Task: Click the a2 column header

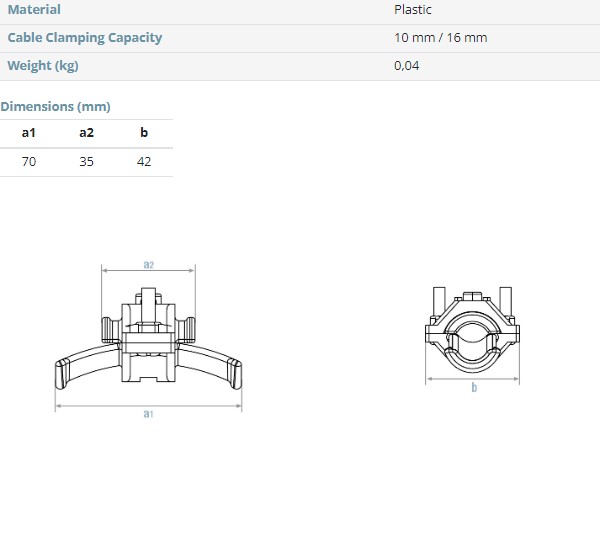Action: [x=86, y=133]
